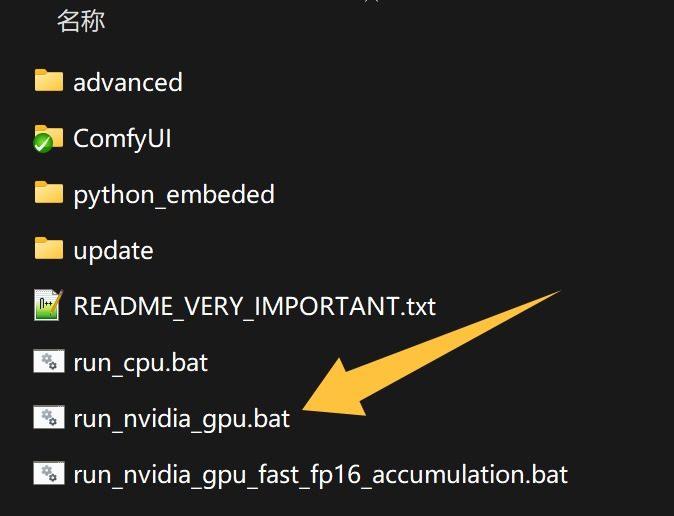Click the Notepad++ icon beside README_VERY_IMPORTANT.txt
The image size is (674, 516).
pyautogui.click(x=49, y=304)
